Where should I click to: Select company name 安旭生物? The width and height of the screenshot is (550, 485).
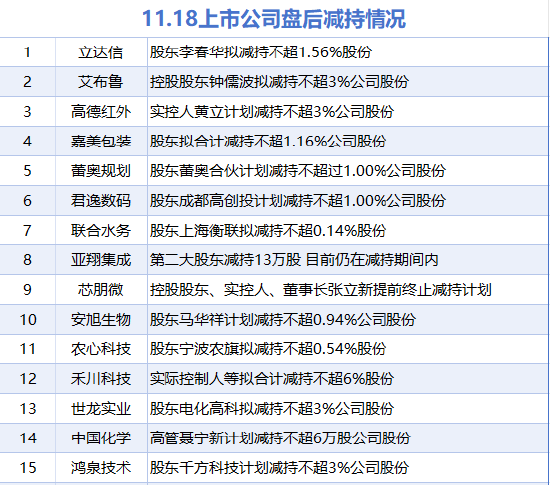[101, 319]
